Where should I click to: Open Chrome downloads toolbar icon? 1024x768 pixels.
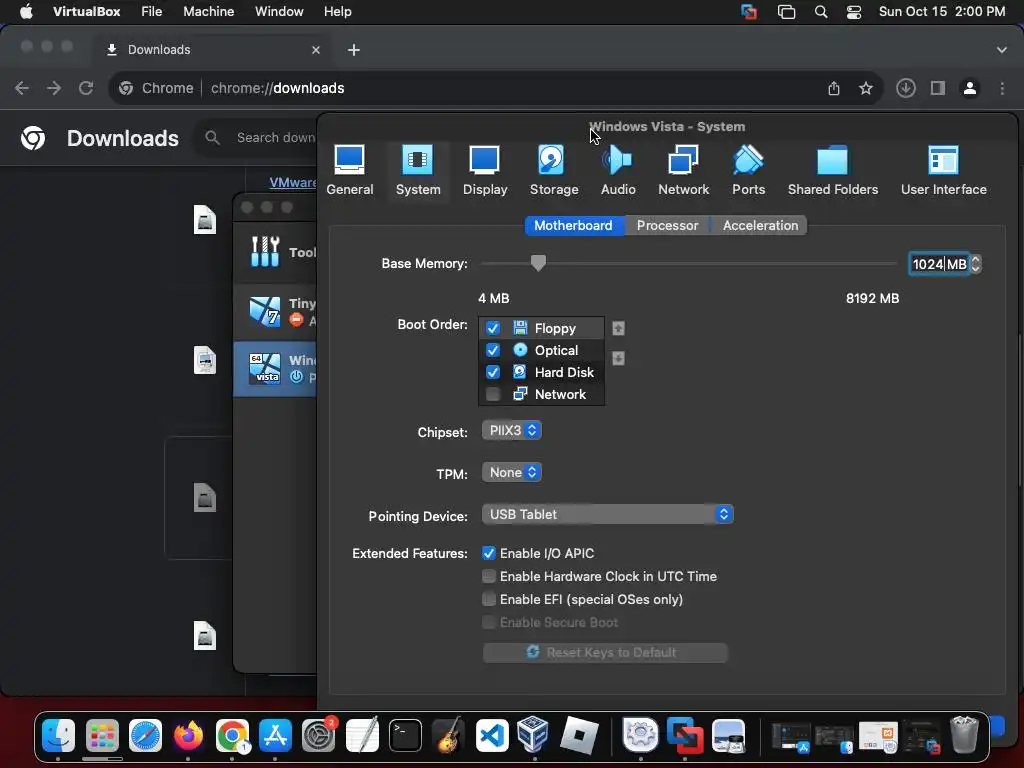tap(905, 88)
